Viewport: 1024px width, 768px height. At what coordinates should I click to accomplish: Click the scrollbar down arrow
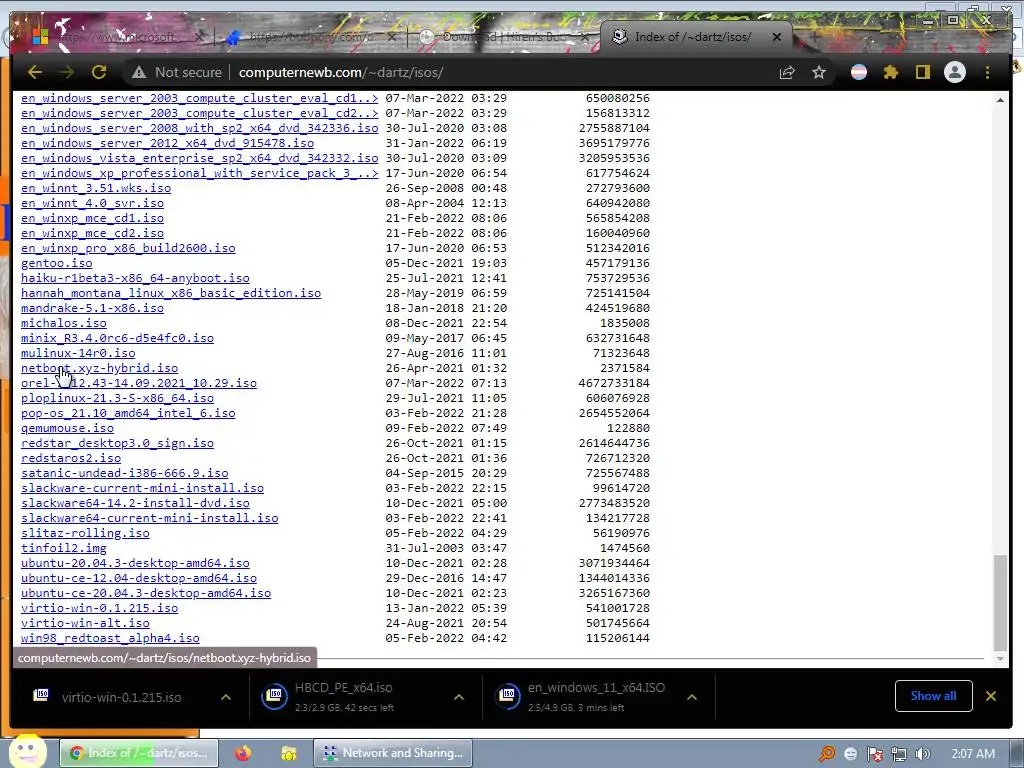1000,659
